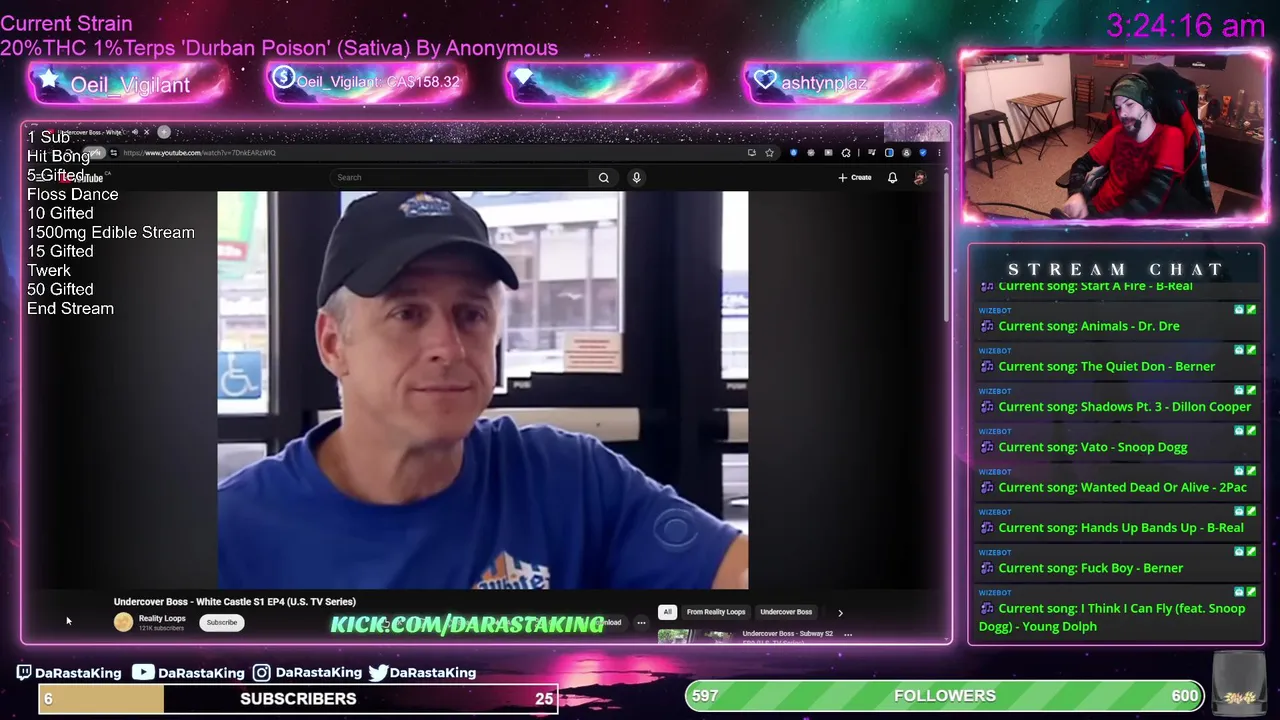The height and width of the screenshot is (720, 1280).
Task: Subscribe to Reality Loops channel
Action: pyautogui.click(x=222, y=622)
